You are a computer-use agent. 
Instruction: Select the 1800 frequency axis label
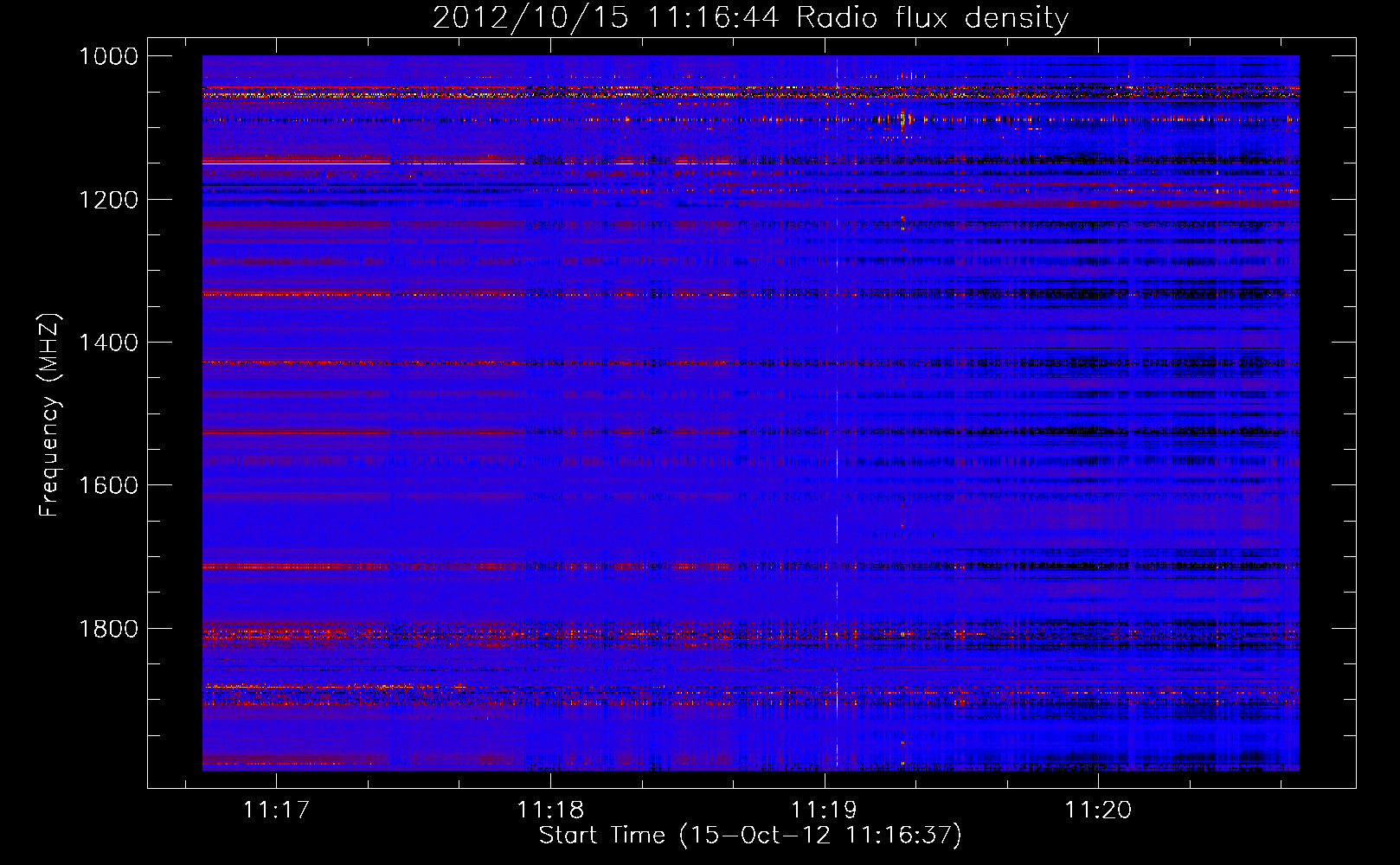tap(108, 629)
